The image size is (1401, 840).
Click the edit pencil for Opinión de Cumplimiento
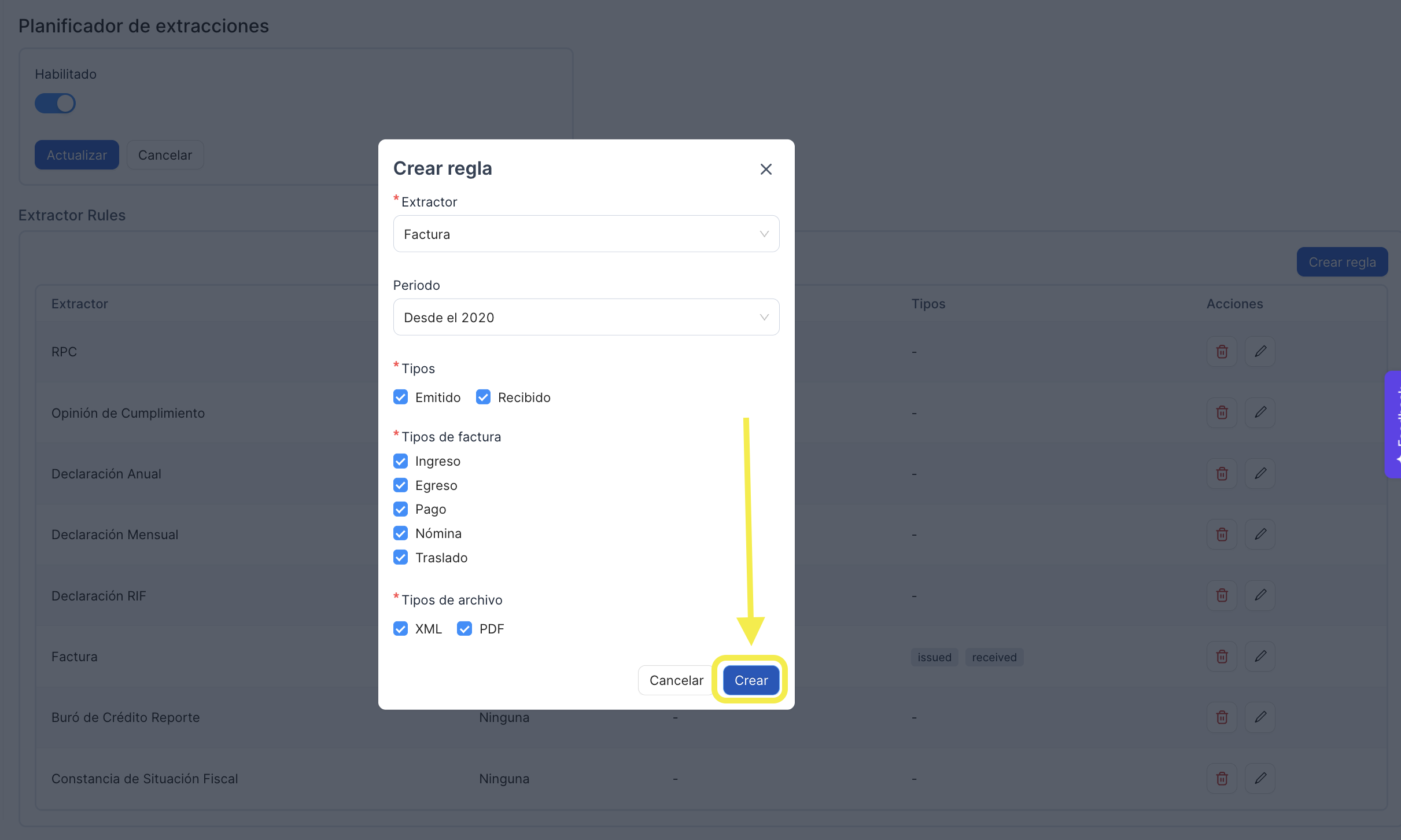click(1260, 412)
